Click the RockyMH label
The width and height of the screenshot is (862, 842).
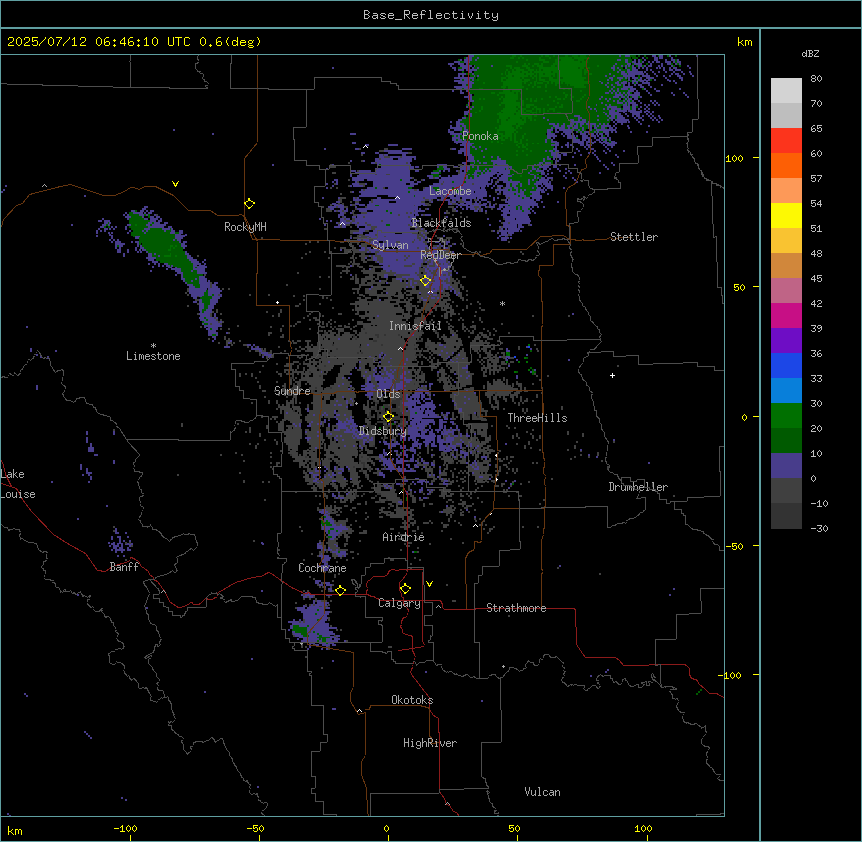pyautogui.click(x=245, y=227)
